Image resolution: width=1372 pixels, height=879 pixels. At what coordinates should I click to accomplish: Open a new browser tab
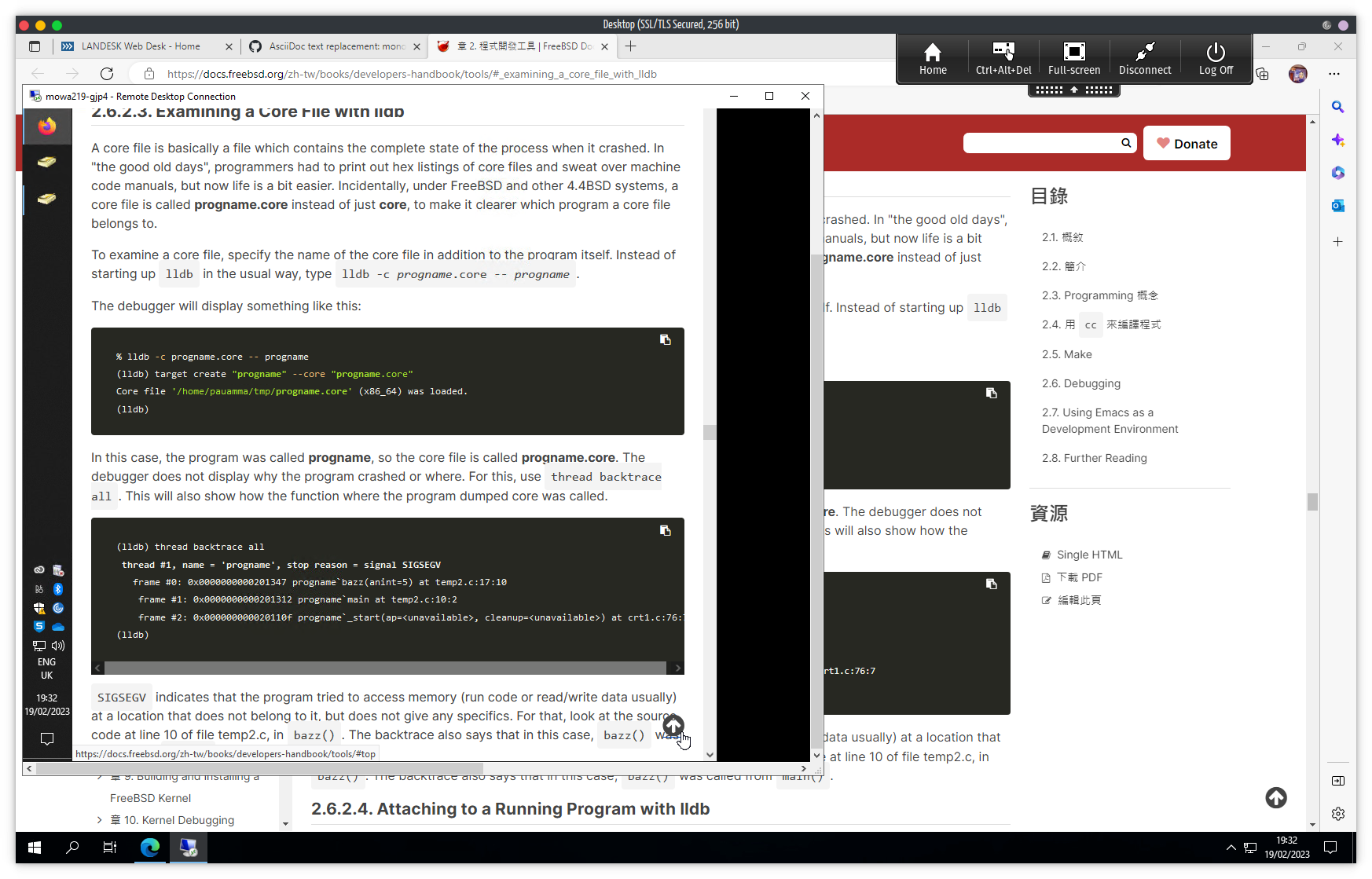[x=630, y=46]
